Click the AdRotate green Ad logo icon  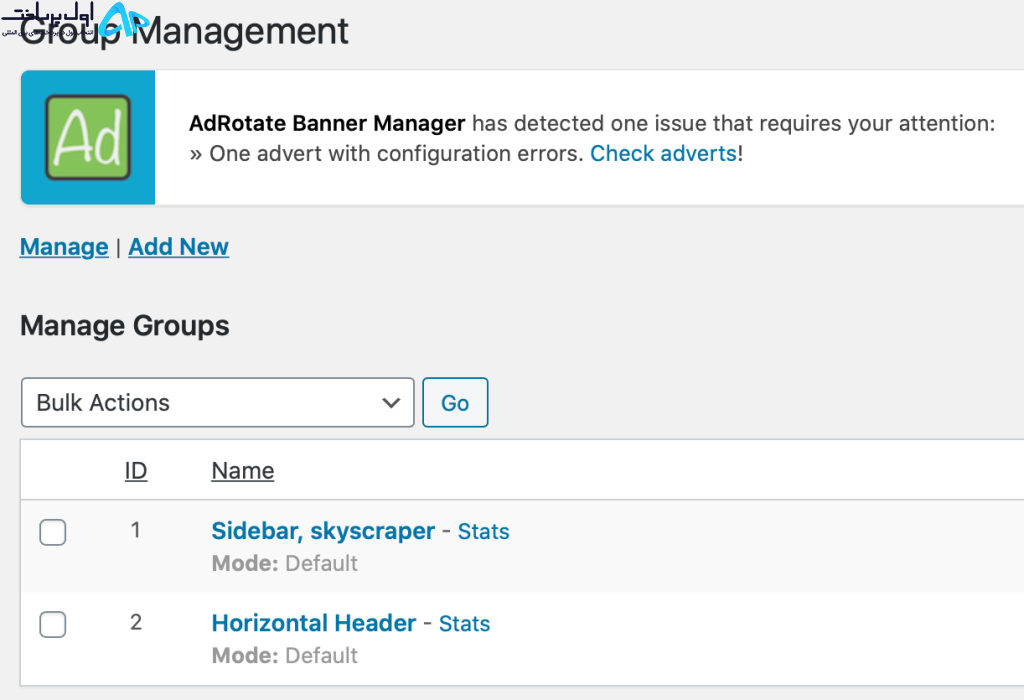(88, 138)
